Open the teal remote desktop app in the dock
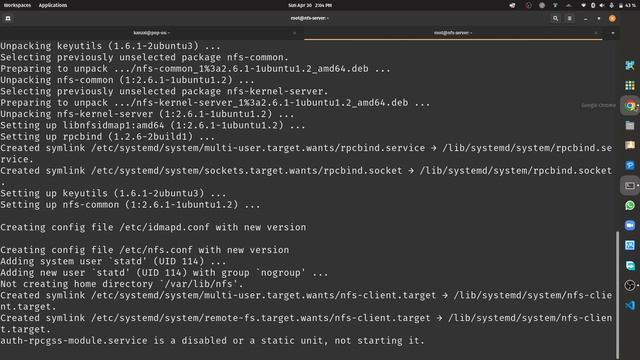640x360 pixels. click(630, 265)
